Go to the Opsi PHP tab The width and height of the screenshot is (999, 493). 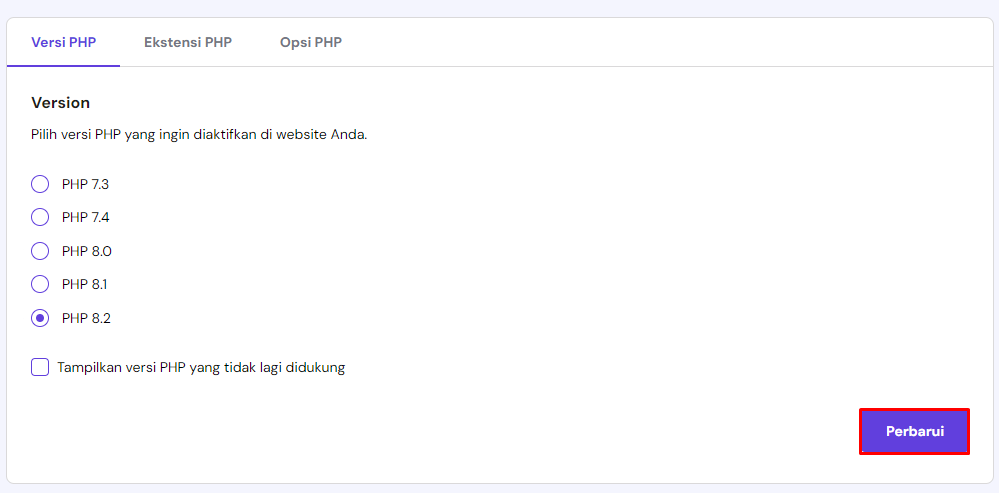pos(311,43)
